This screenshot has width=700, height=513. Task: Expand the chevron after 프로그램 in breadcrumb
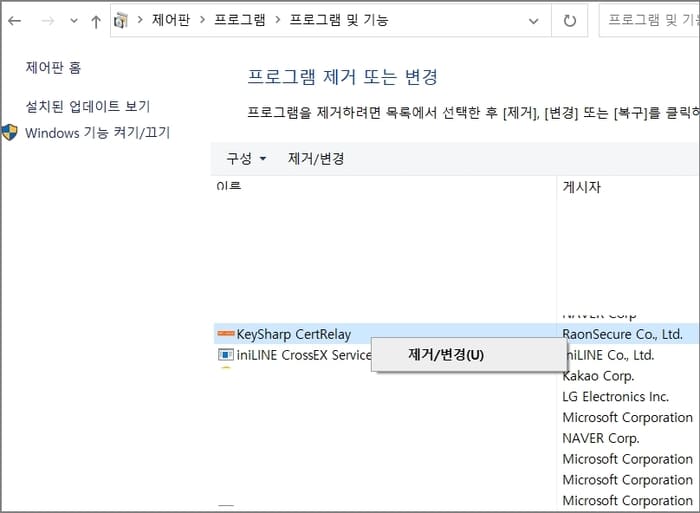(278, 20)
